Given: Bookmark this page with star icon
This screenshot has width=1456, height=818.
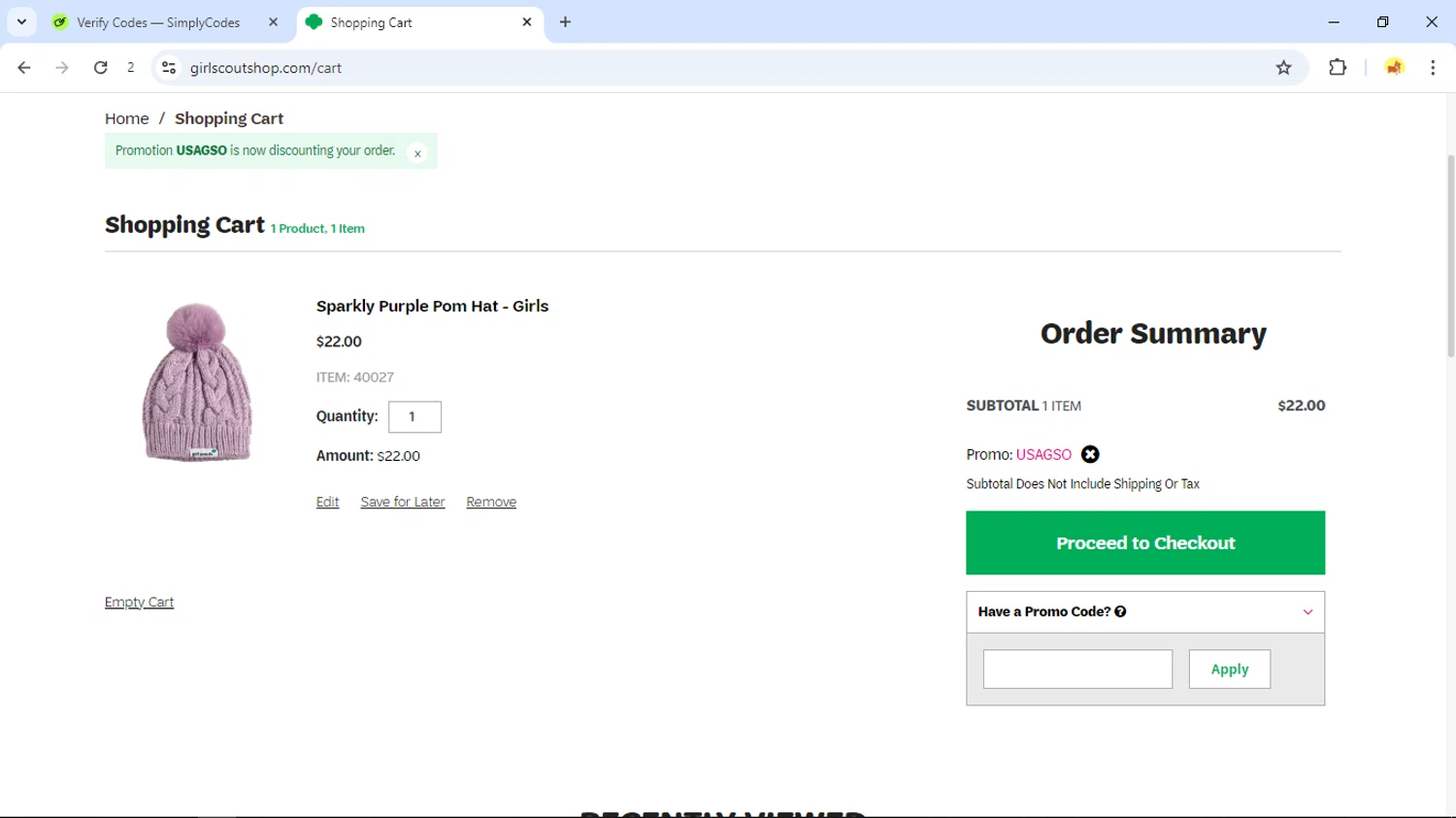Looking at the screenshot, I should [x=1283, y=68].
